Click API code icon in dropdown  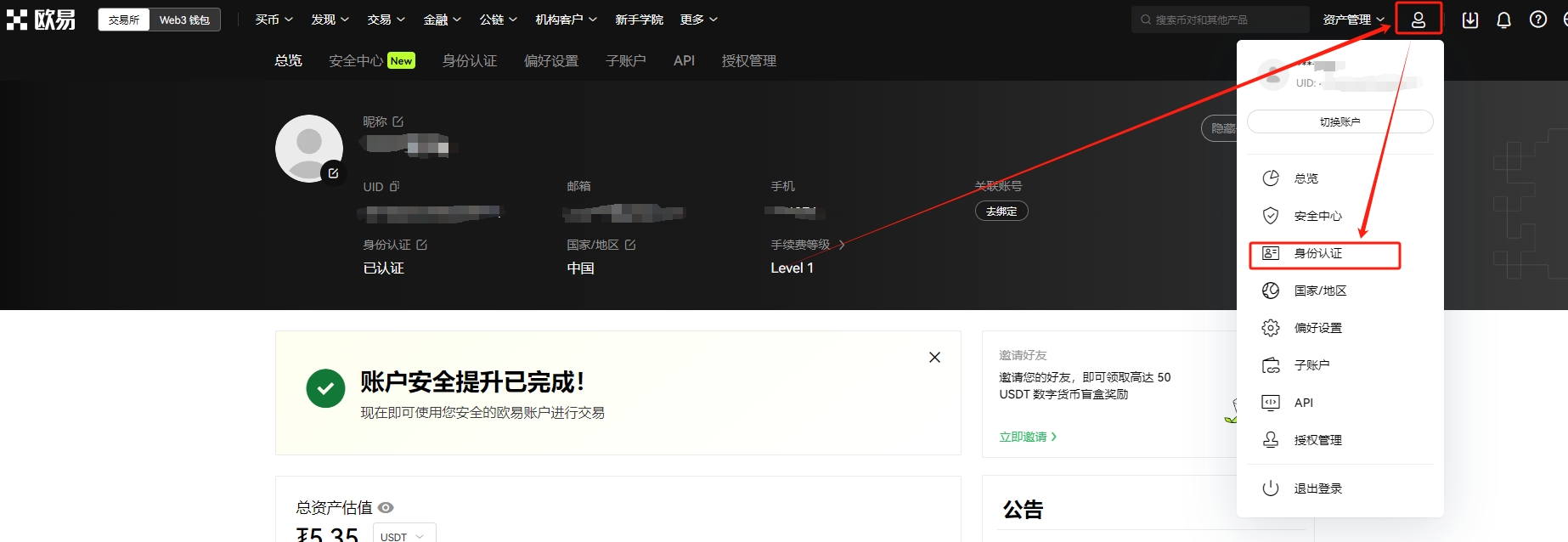pos(1271,403)
